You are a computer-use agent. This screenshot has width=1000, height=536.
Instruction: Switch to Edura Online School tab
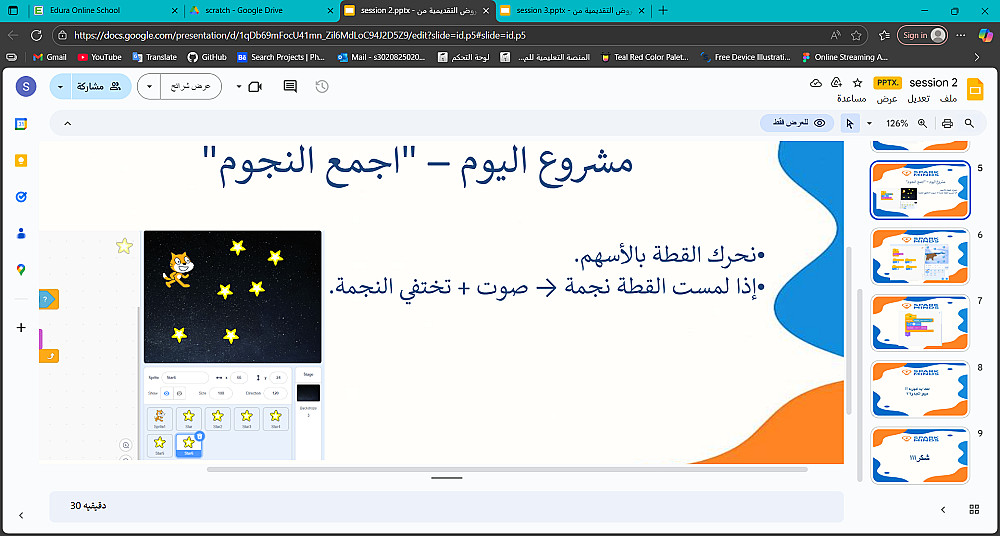[105, 10]
